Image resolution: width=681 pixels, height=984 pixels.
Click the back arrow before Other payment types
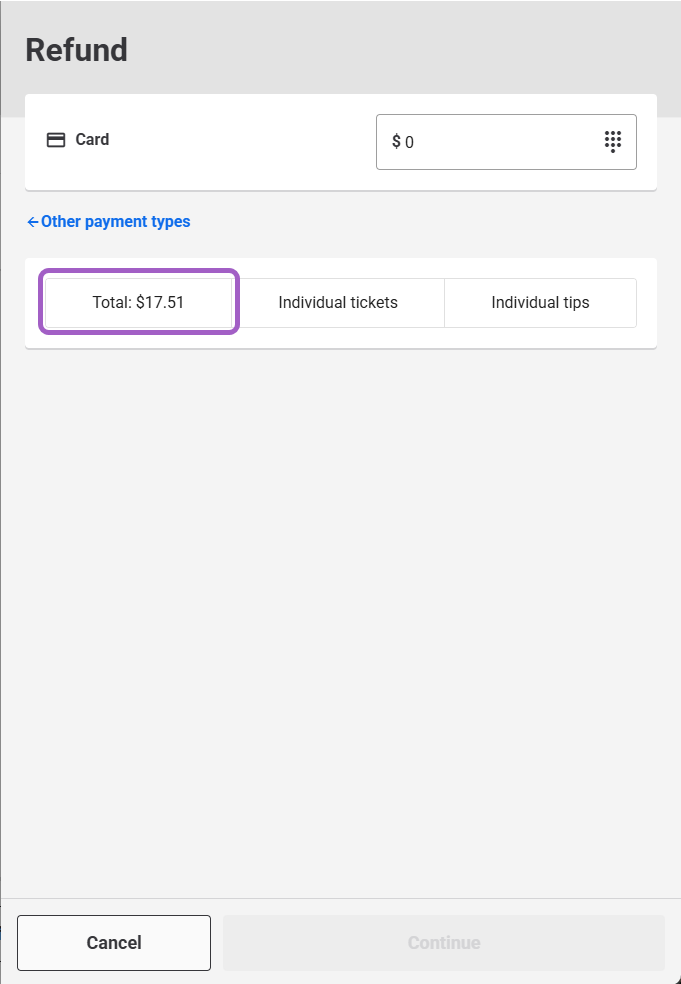coord(33,222)
